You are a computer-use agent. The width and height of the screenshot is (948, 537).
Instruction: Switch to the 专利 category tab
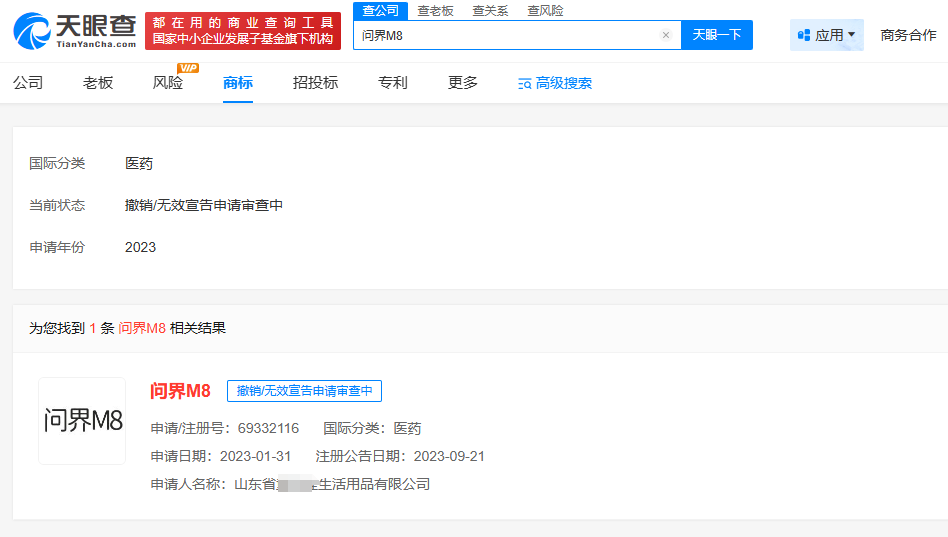click(x=393, y=82)
